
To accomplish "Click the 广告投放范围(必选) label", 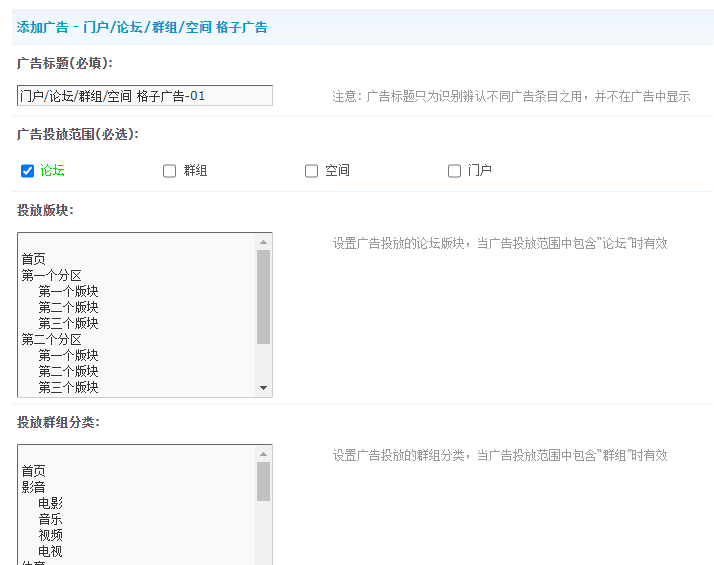I will coord(78,134).
